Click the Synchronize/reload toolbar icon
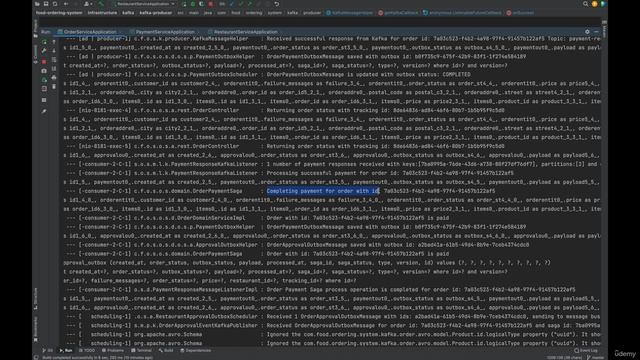The height and width of the screenshot is (360, 640). (x=55, y=4)
